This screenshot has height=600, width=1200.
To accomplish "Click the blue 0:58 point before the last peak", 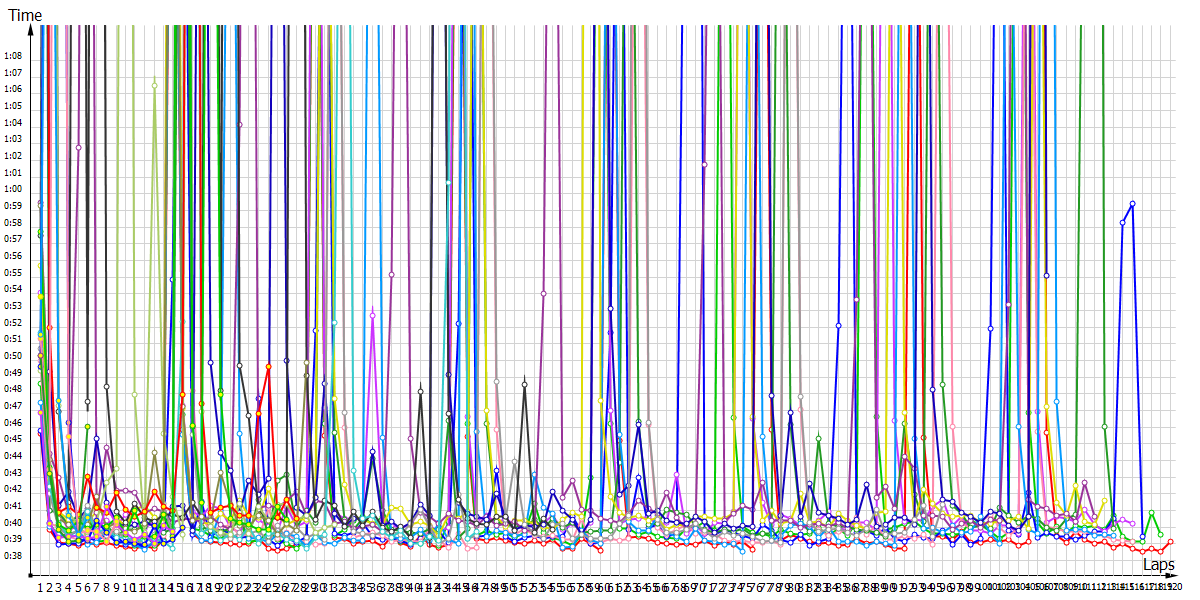I will tap(1122, 223).
